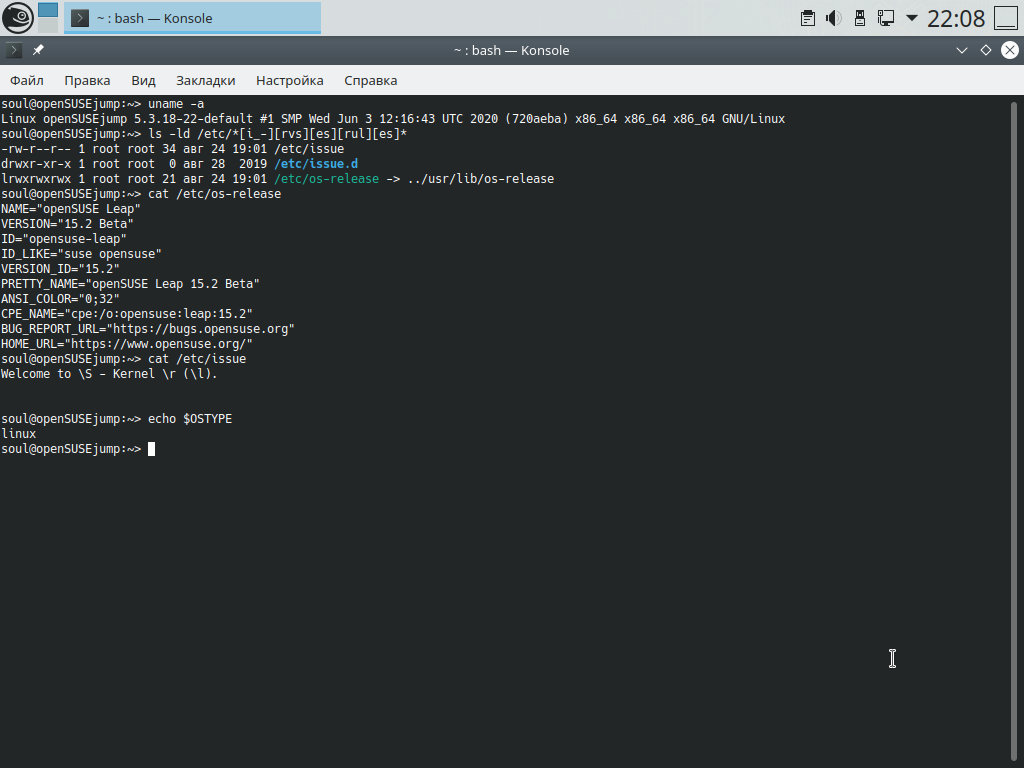Select the Konsole task in the taskbar
This screenshot has width=1024, height=768.
pyautogui.click(x=193, y=18)
